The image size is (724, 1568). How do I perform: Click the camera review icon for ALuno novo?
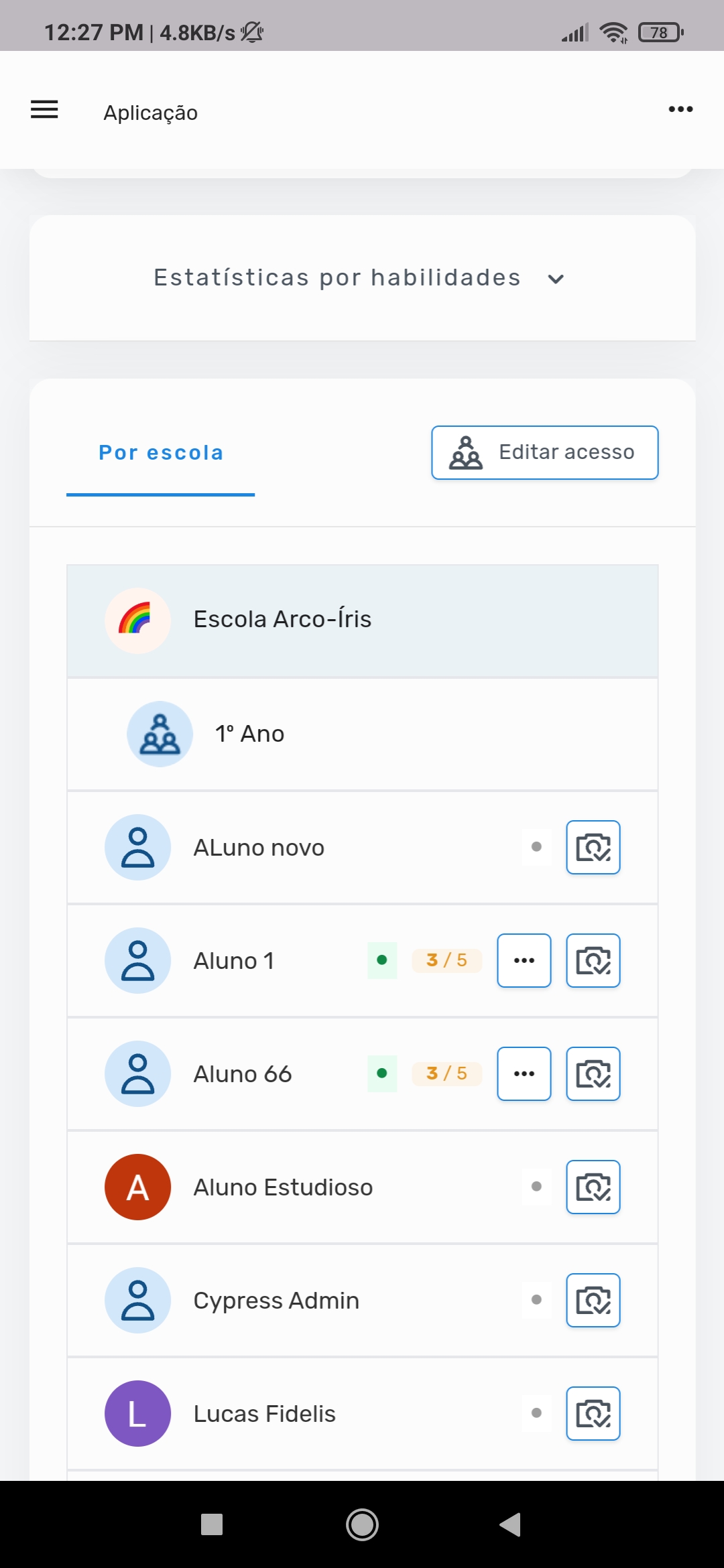593,847
